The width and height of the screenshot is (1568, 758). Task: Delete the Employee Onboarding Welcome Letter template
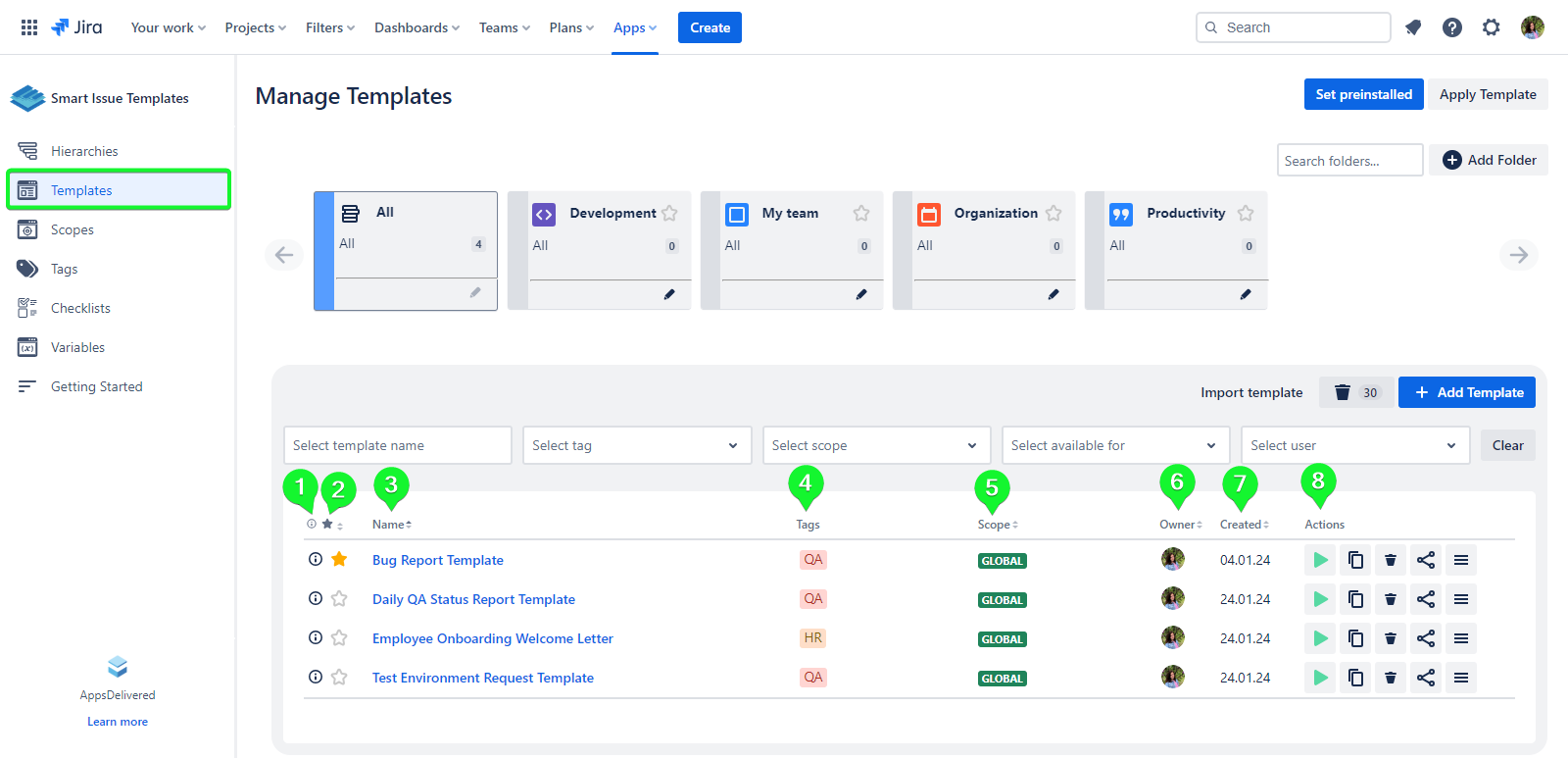pos(1391,638)
